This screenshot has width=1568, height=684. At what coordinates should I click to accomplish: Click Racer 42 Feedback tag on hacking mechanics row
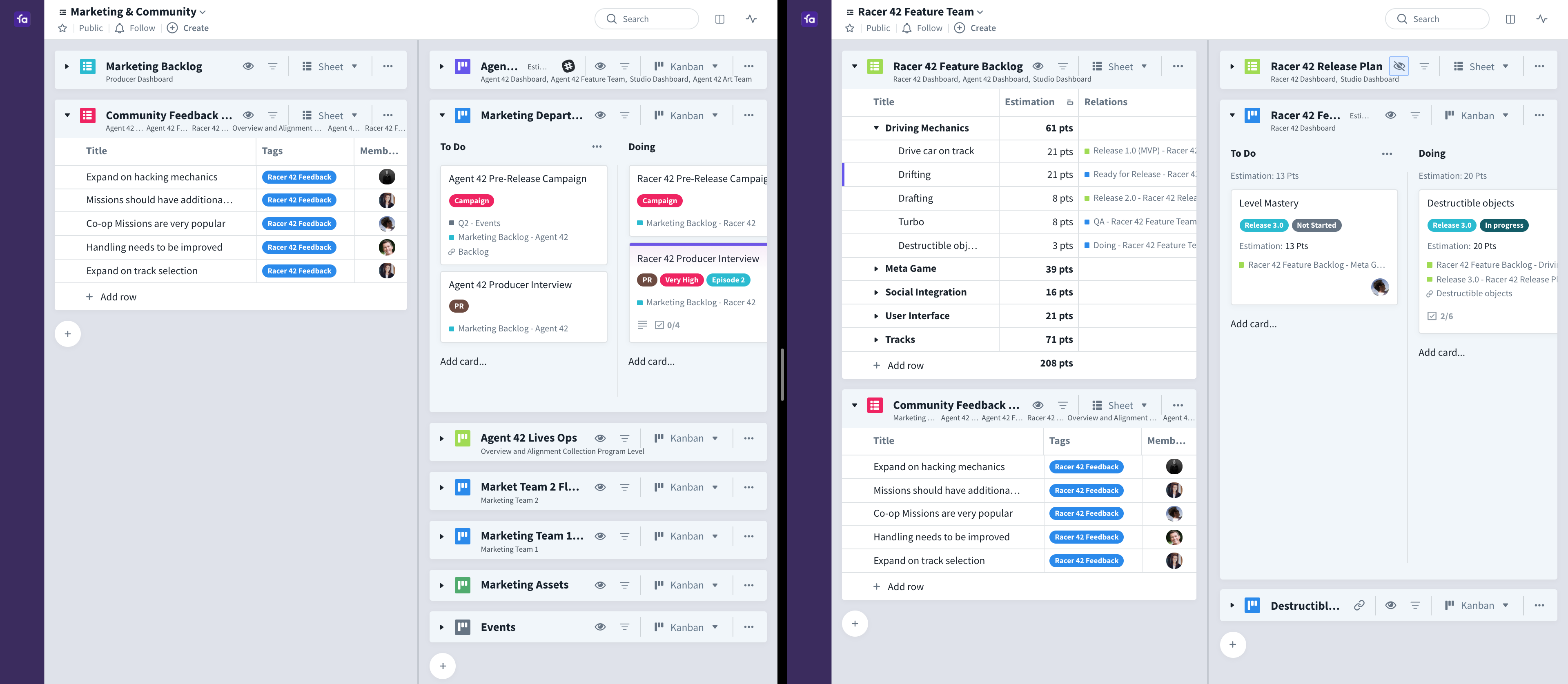[299, 177]
